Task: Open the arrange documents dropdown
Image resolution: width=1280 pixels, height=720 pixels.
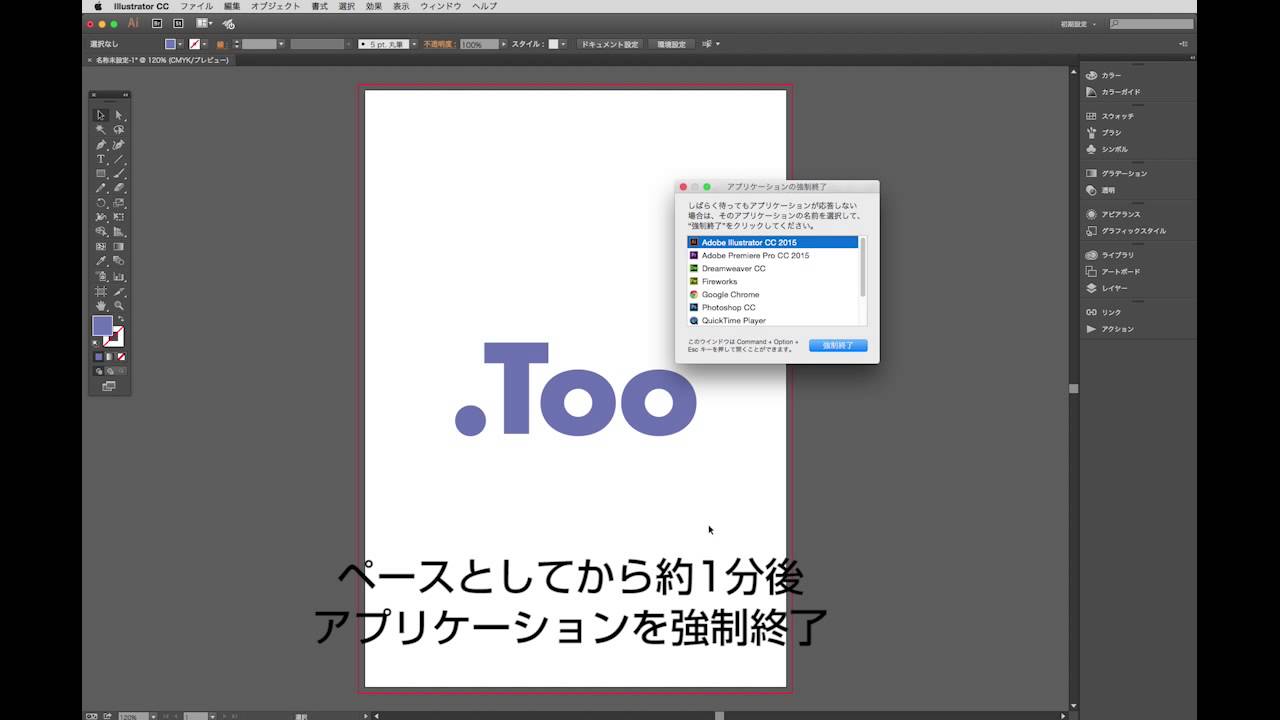Action: (x=205, y=23)
